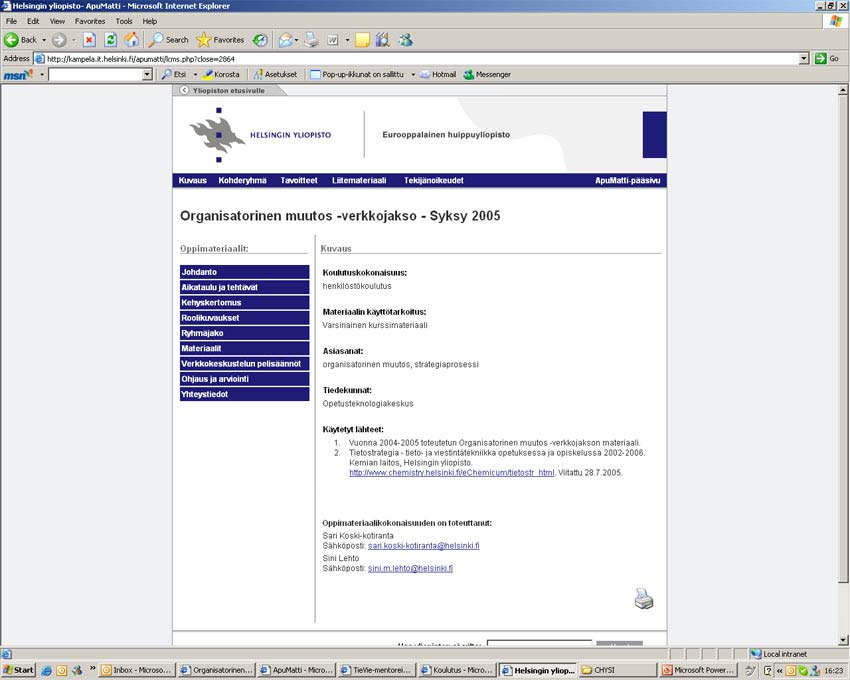Open the File menu
850x680 pixels.
pyautogui.click(x=11, y=21)
